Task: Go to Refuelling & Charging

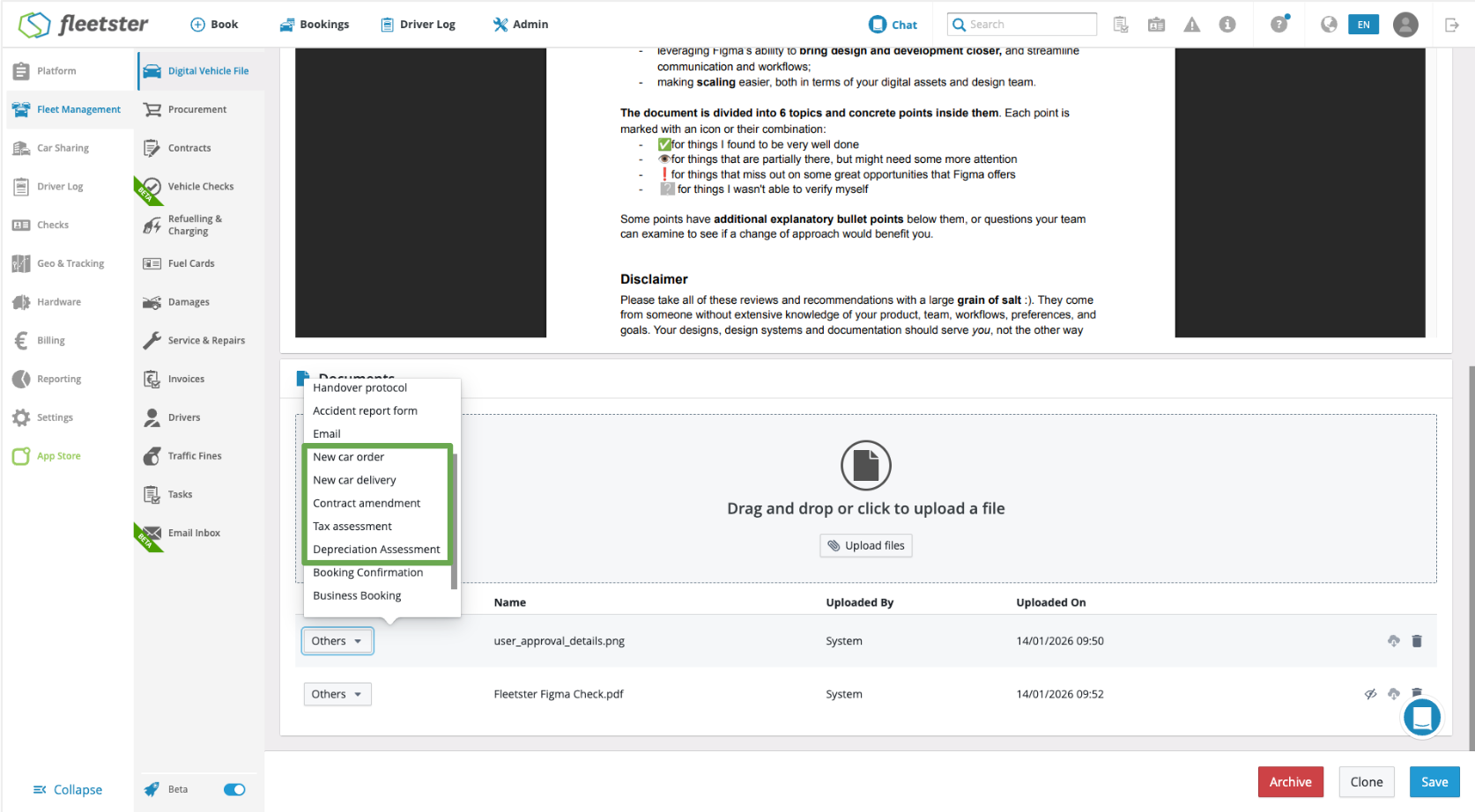Action: click(x=183, y=225)
